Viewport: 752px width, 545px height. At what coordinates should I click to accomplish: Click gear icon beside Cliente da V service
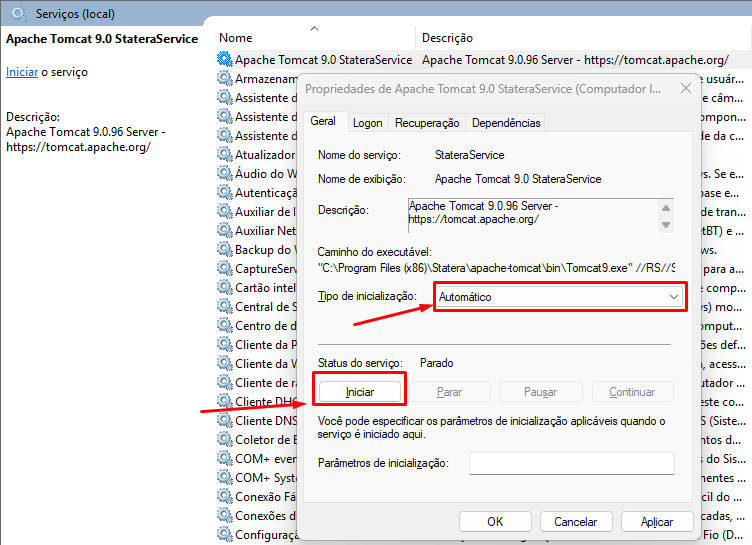[x=224, y=364]
